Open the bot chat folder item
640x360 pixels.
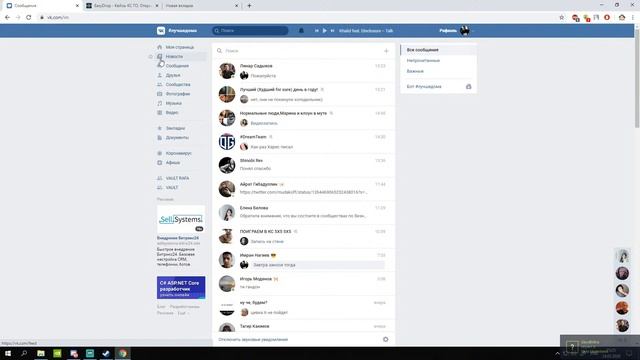point(438,87)
